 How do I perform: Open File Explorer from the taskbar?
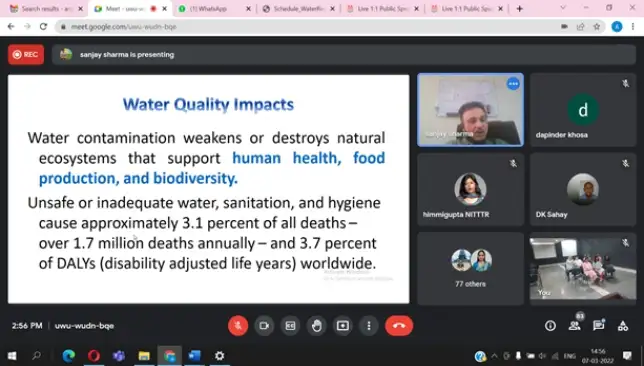tap(144, 356)
